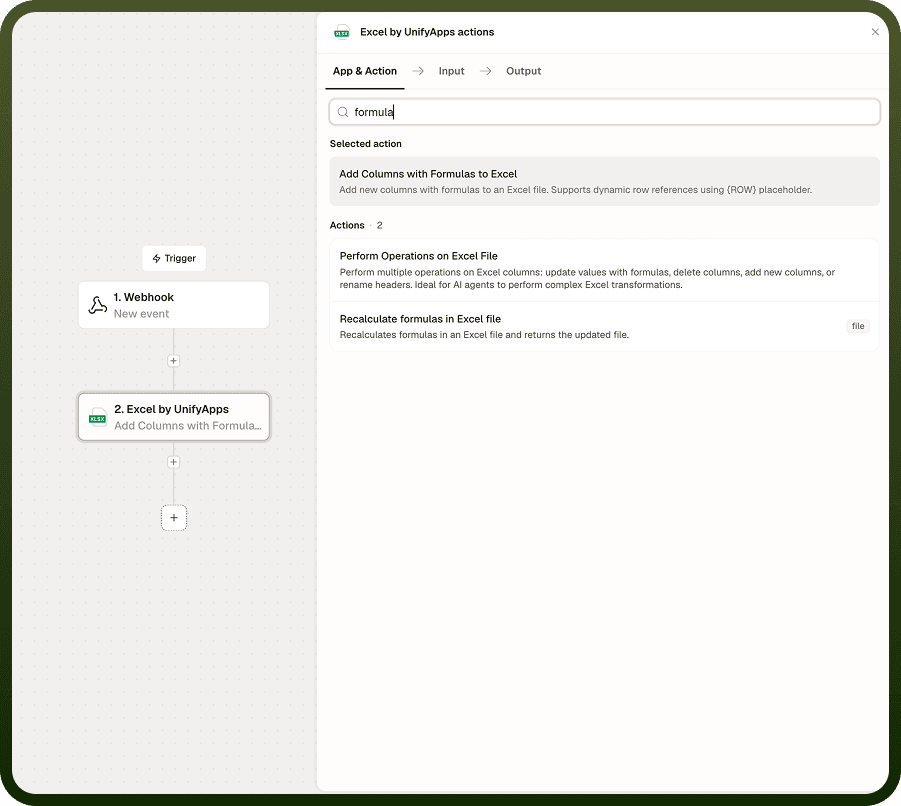Image resolution: width=901 pixels, height=806 pixels.
Task: Click the magnifier icon in search field
Action: coord(343,112)
